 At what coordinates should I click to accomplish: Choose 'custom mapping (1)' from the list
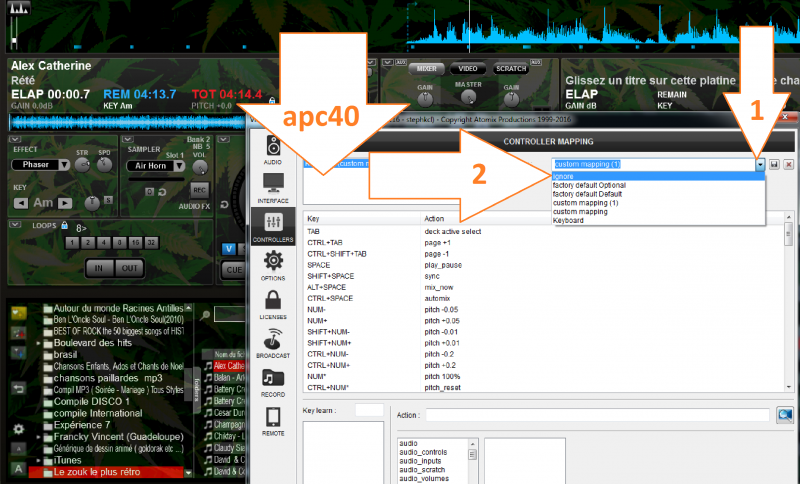pyautogui.click(x=658, y=202)
